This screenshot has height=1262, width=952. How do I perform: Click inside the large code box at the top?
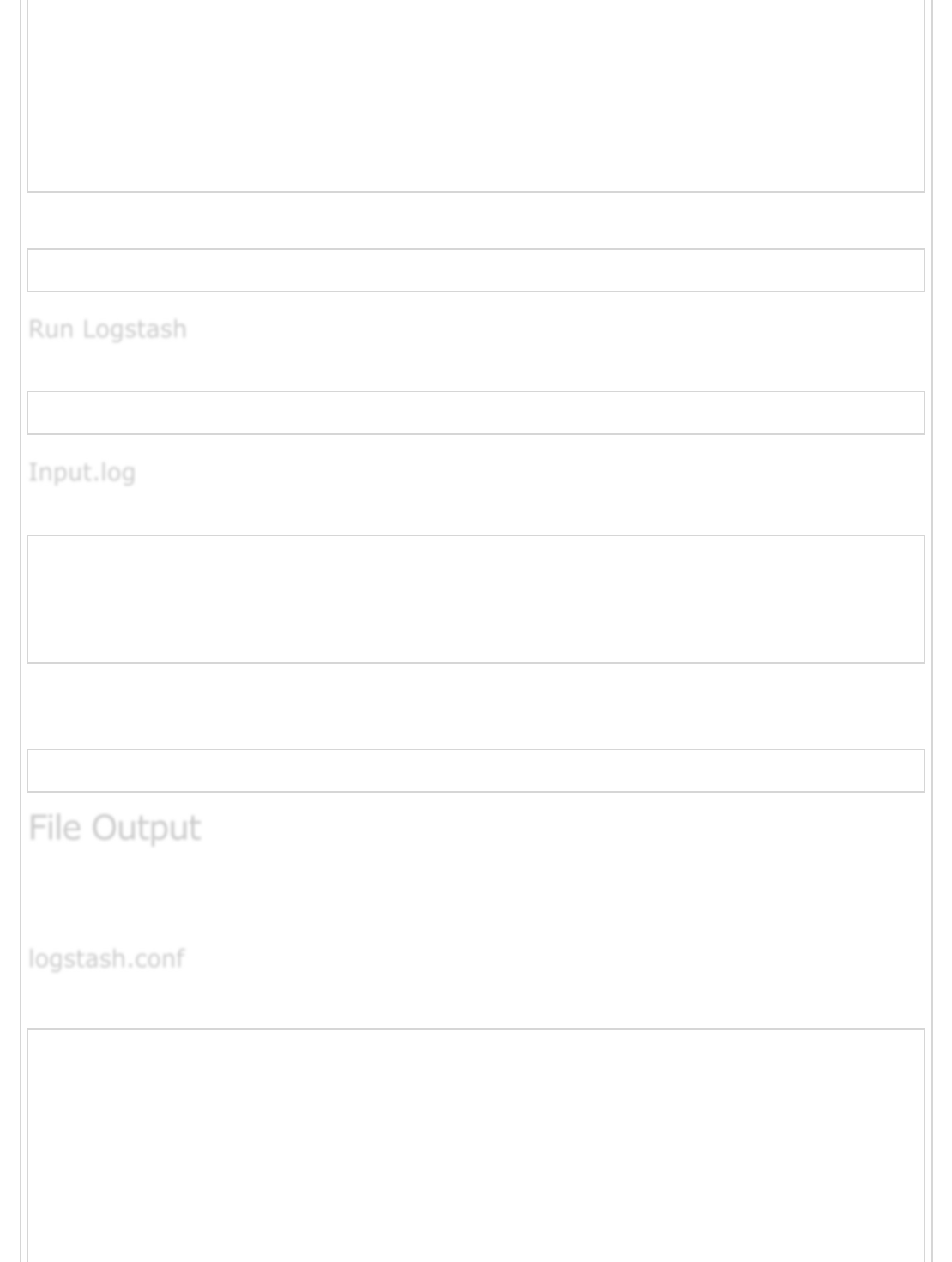[x=476, y=94]
